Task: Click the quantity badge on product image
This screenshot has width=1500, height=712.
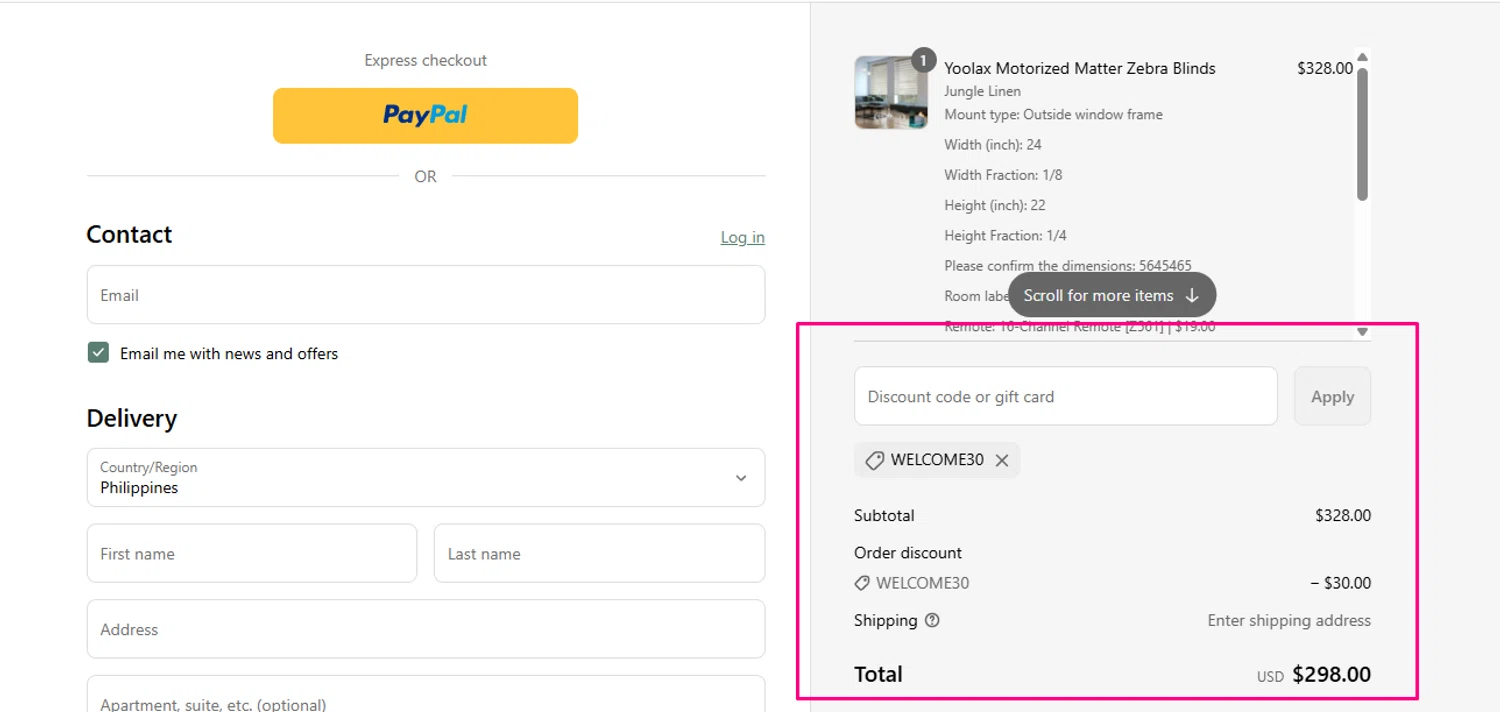Action: (923, 60)
